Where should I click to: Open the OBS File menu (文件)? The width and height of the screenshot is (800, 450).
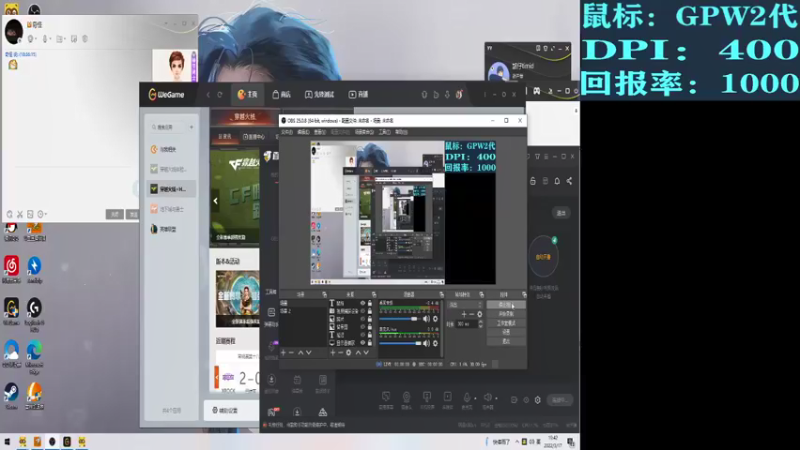(287, 132)
